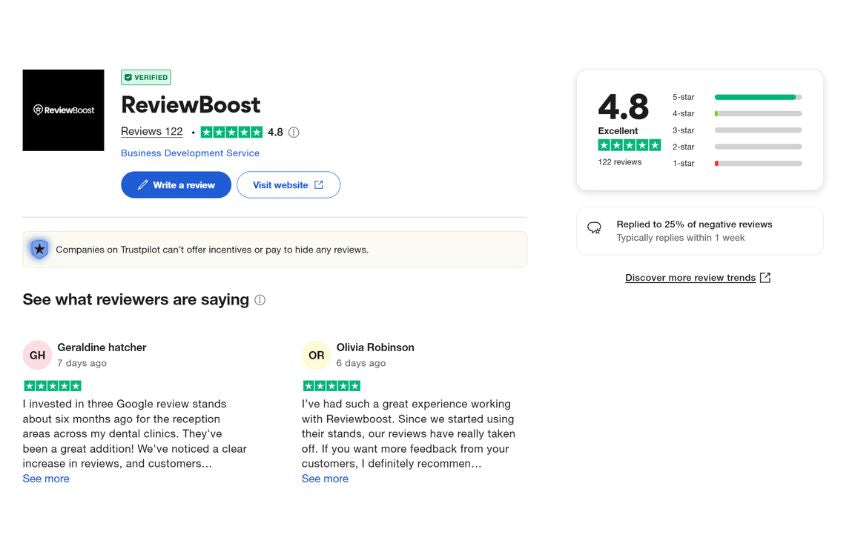Open Business Development Service category link
Viewport: 855px width, 550px height.
click(x=190, y=153)
